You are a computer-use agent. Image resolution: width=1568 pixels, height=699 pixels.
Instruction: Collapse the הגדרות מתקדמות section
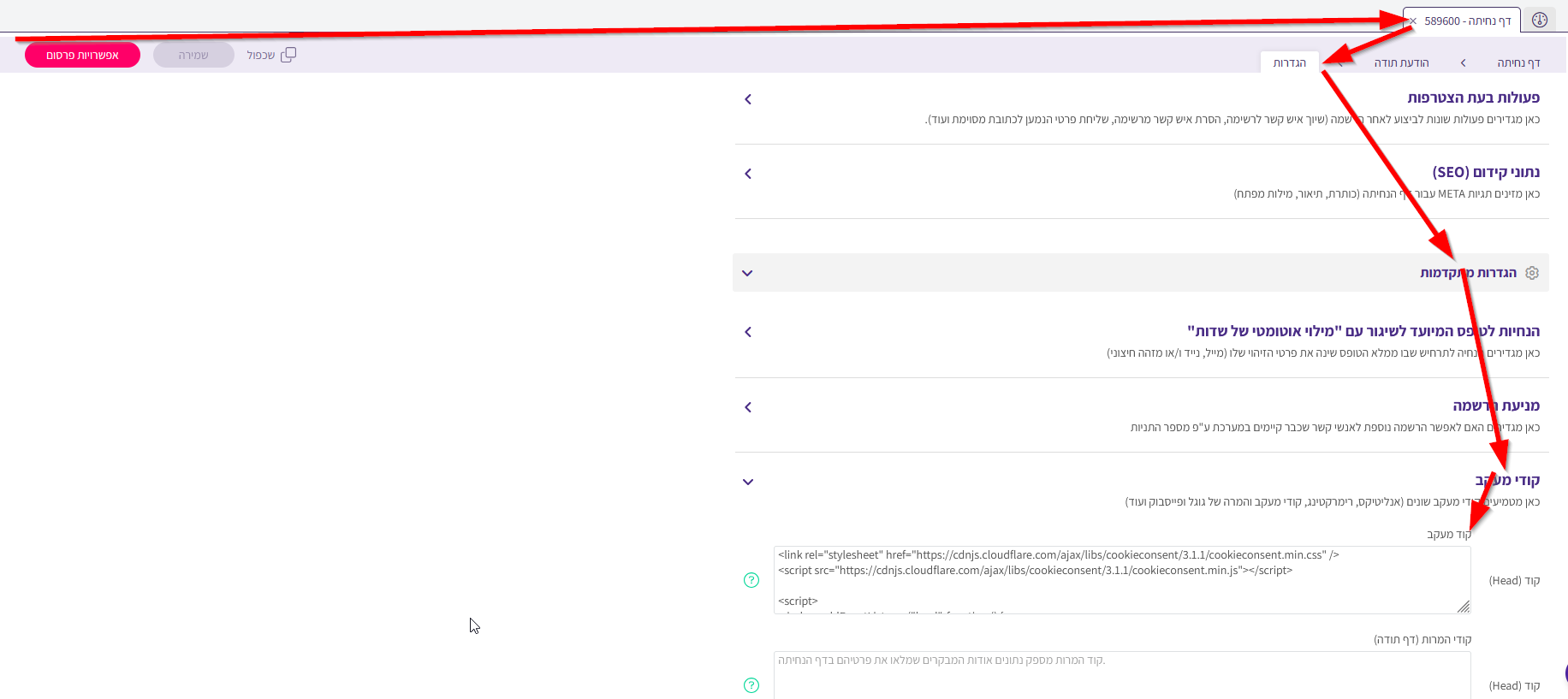(x=747, y=273)
